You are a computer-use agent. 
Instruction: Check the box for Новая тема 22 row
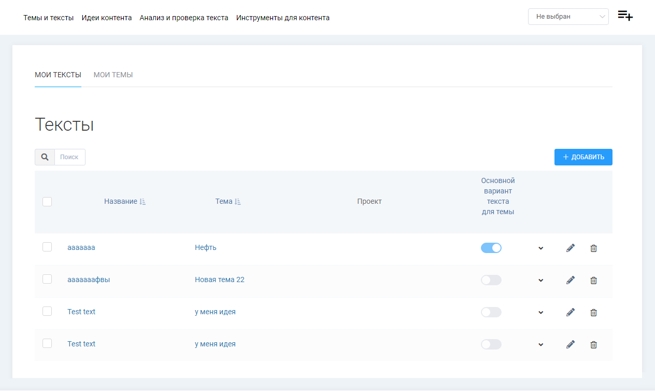pyautogui.click(x=47, y=279)
